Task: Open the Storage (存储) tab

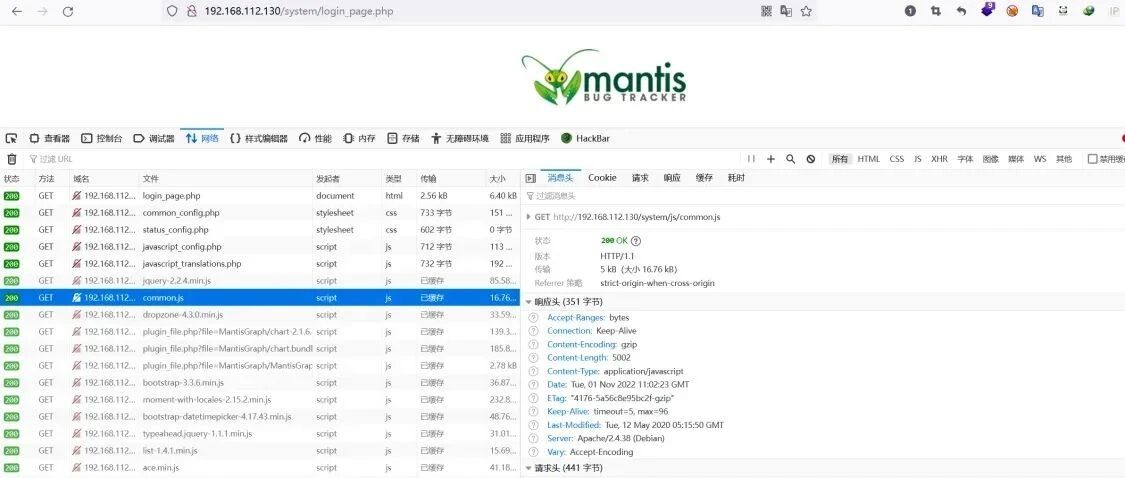Action: click(x=403, y=139)
